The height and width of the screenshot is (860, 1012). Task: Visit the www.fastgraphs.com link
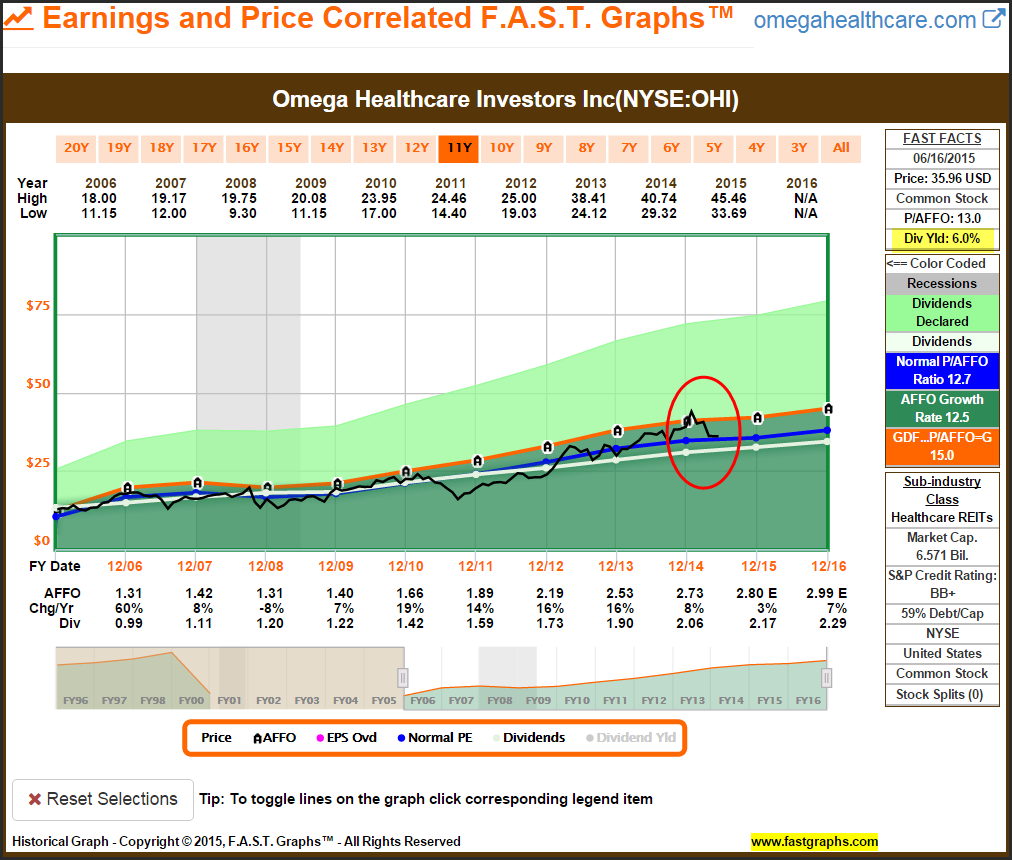pyautogui.click(x=814, y=841)
